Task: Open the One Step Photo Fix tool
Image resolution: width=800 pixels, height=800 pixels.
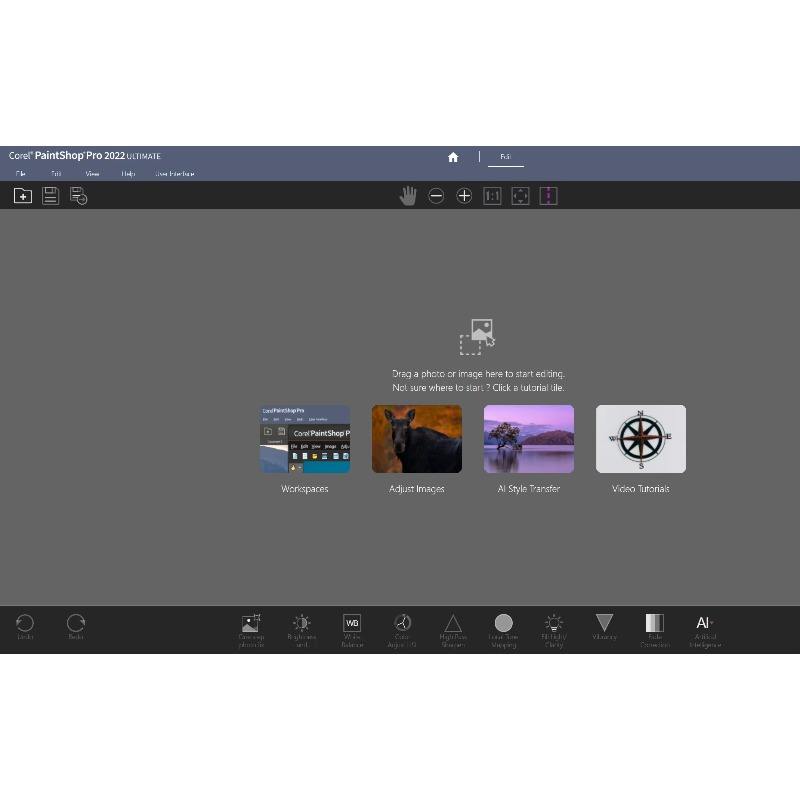Action: [x=251, y=631]
